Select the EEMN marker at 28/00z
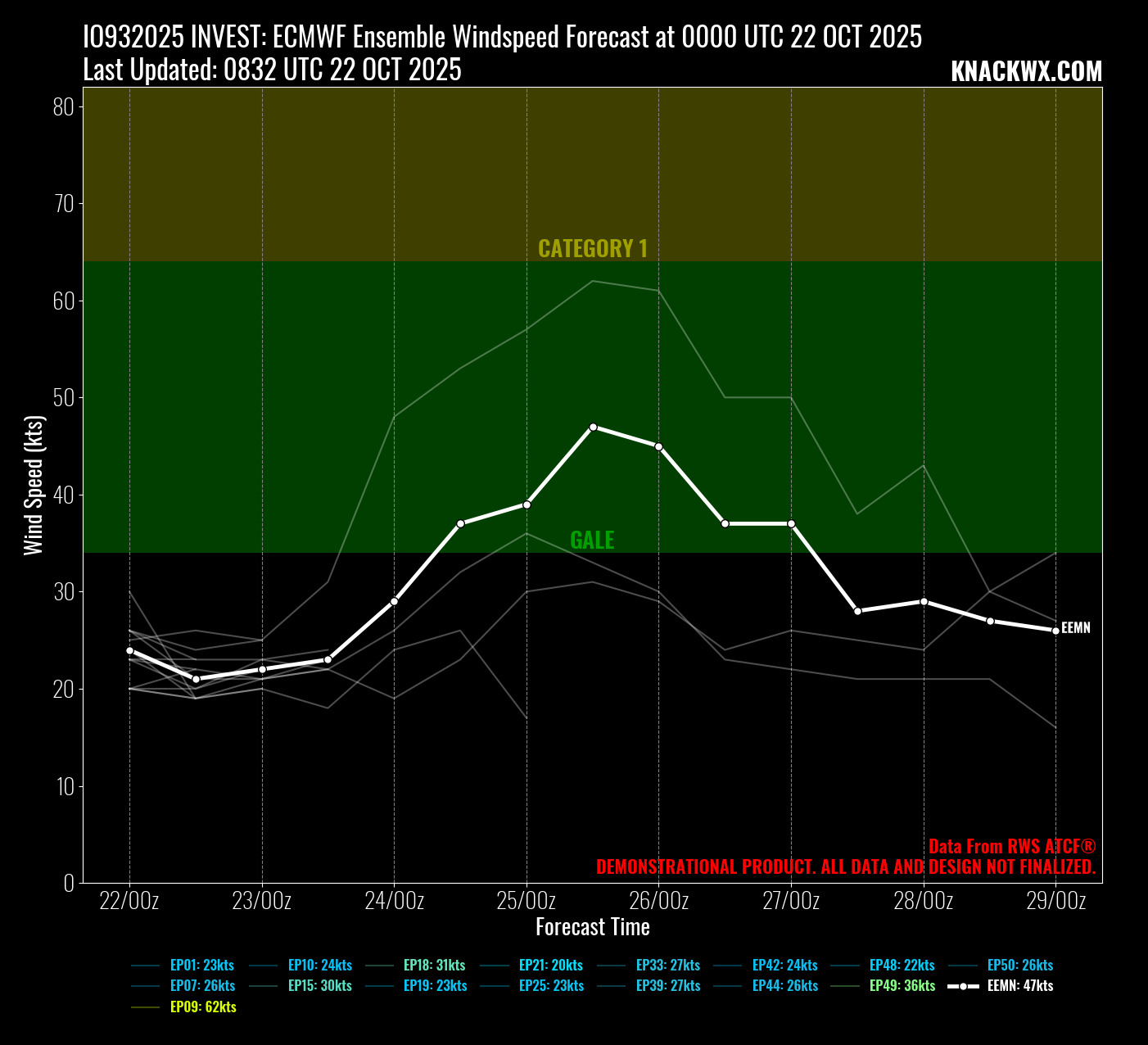Image resolution: width=1148 pixels, height=1045 pixels. (x=924, y=601)
